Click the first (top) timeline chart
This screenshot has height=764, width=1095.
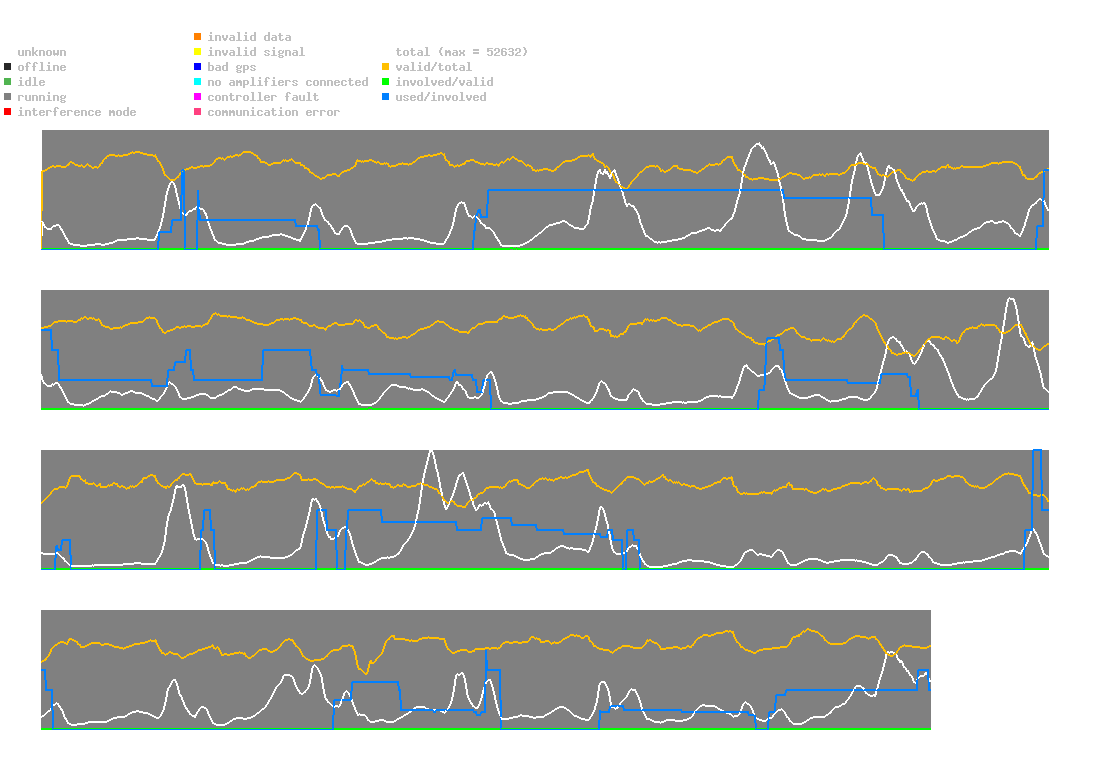(x=545, y=190)
